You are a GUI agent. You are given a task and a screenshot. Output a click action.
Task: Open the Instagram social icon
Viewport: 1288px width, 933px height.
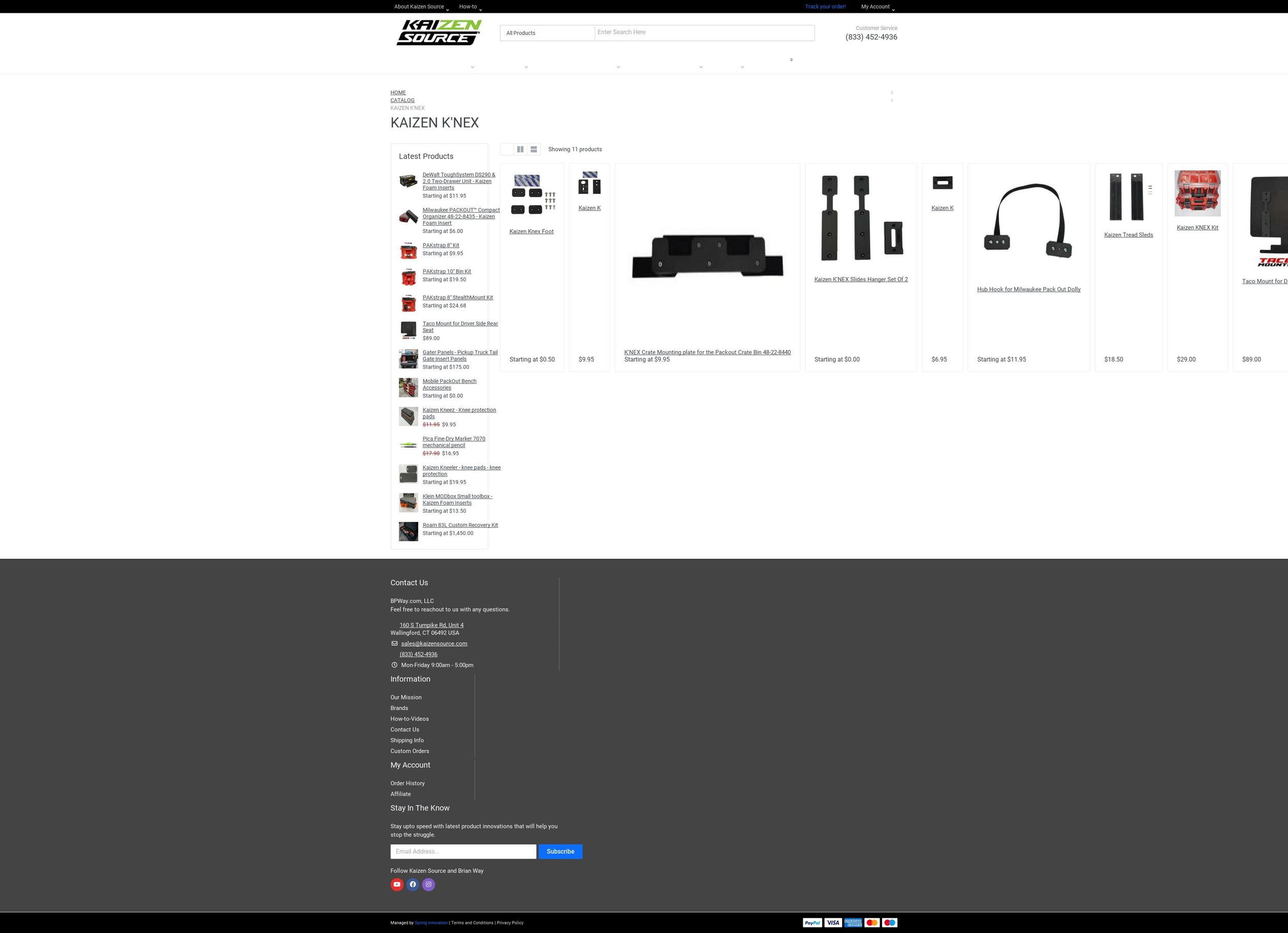tap(429, 884)
